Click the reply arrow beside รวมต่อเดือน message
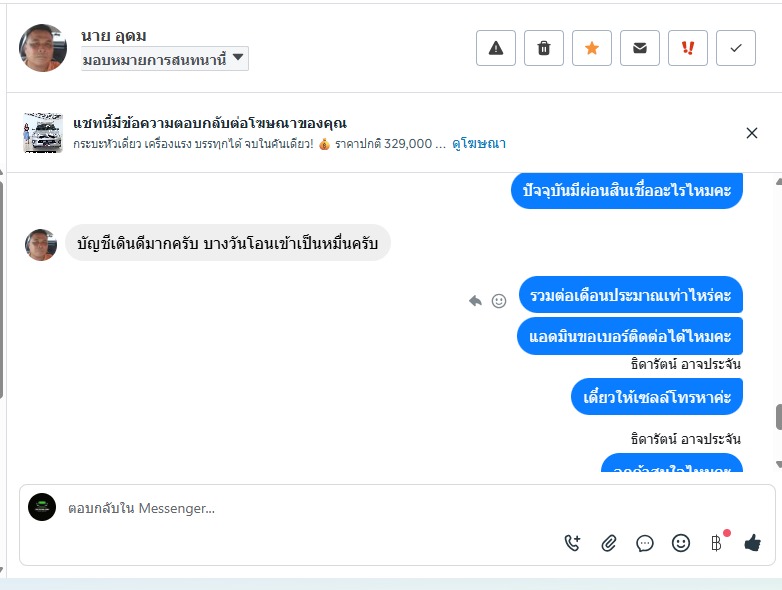 tap(476, 300)
